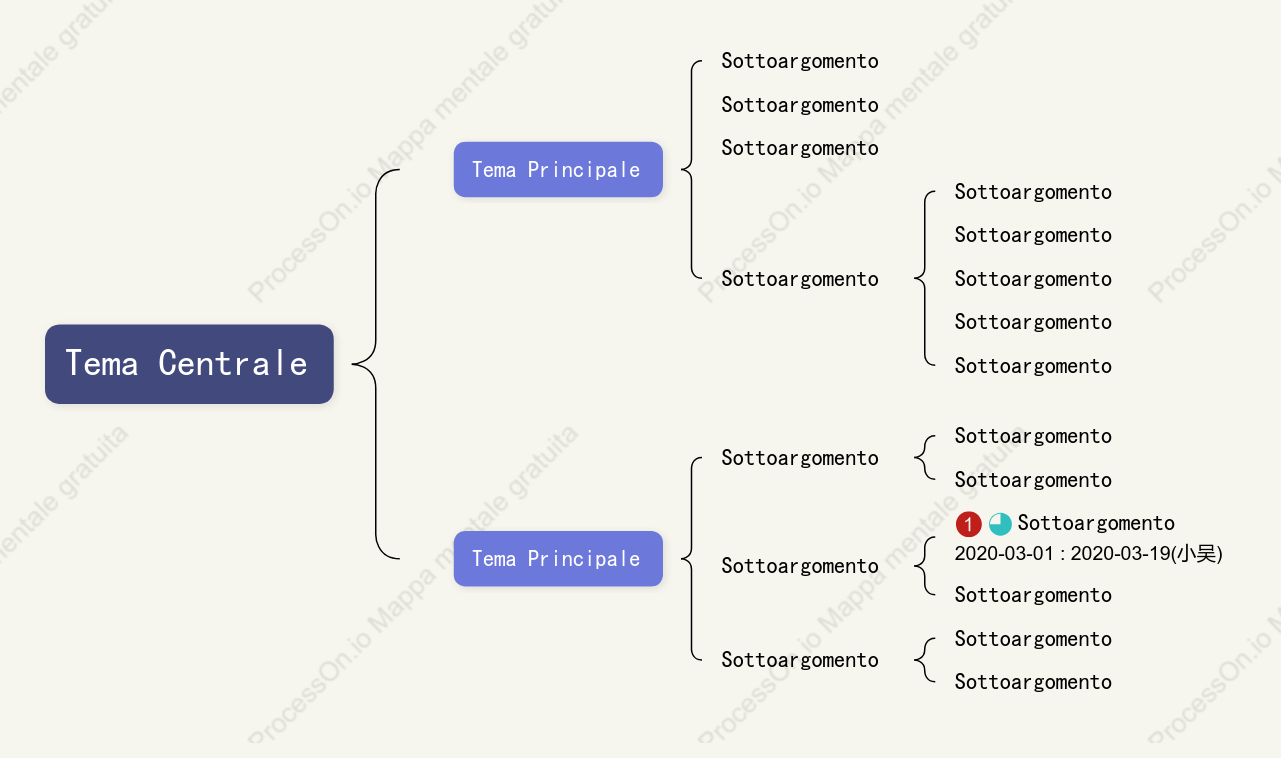
Task: Select third Sottoargomento in upper Tema Principale list
Action: 800,148
